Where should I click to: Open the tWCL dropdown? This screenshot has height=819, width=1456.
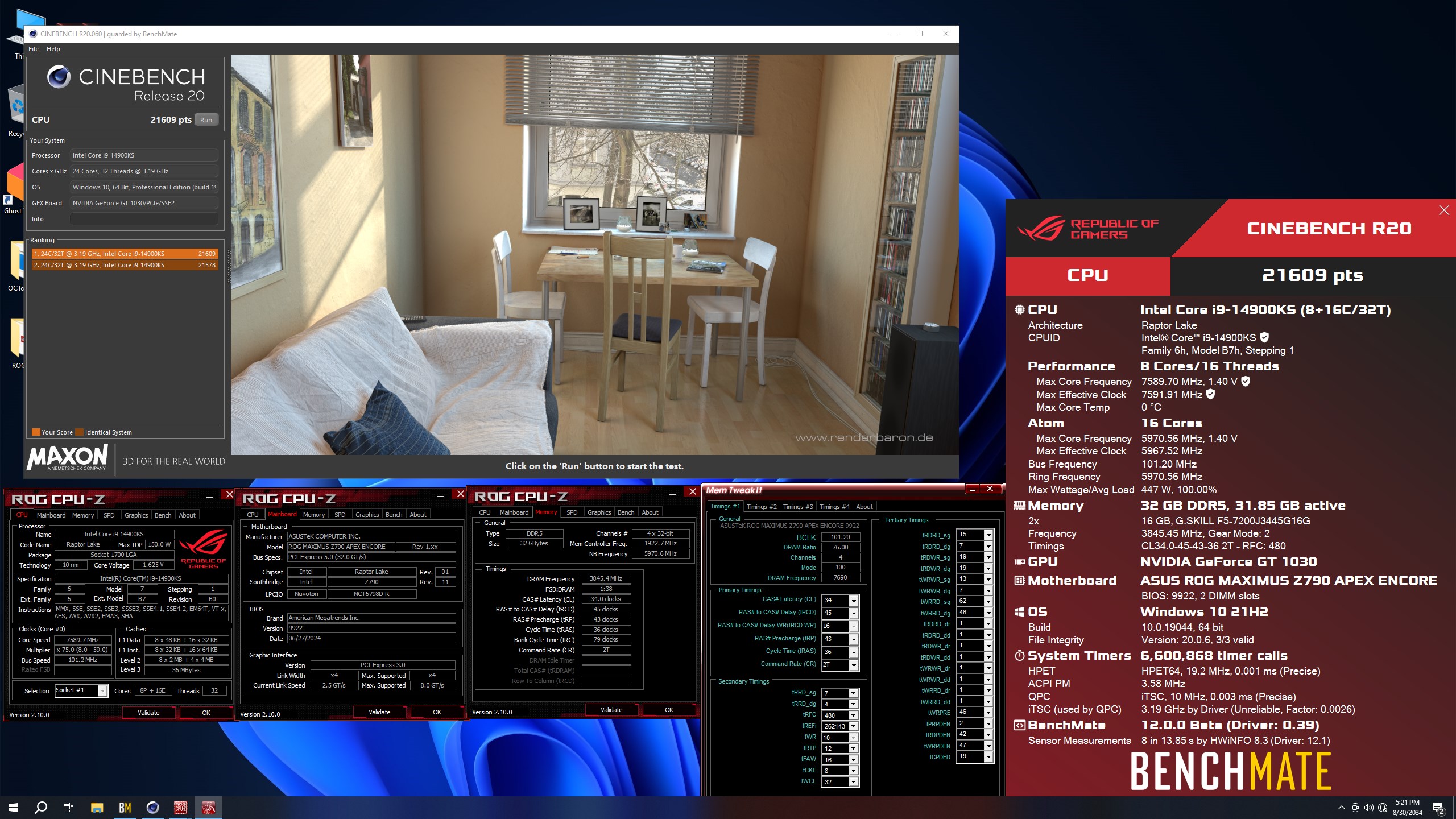coord(853,782)
